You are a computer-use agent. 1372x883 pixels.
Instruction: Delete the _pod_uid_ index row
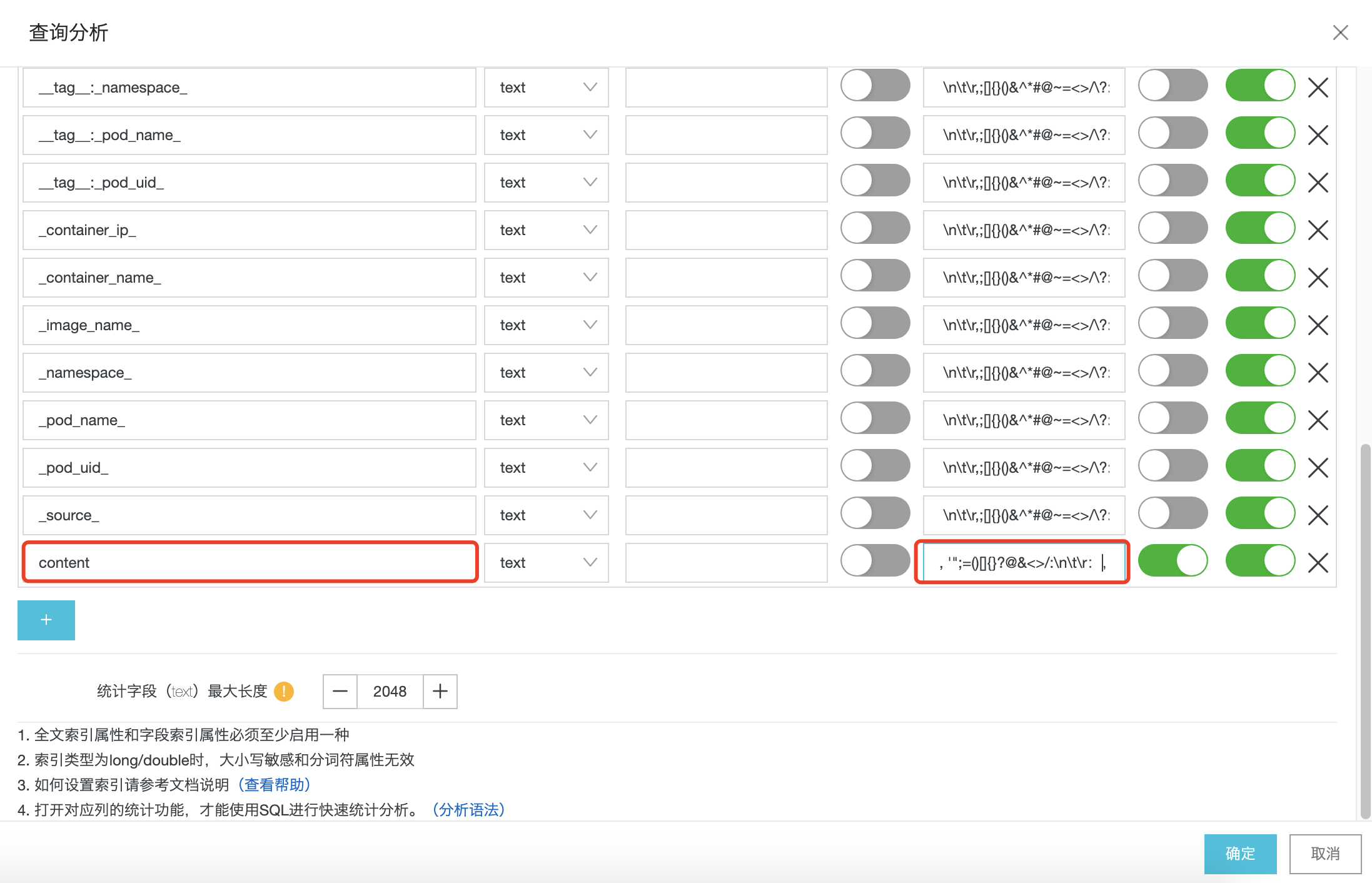pyautogui.click(x=1318, y=468)
